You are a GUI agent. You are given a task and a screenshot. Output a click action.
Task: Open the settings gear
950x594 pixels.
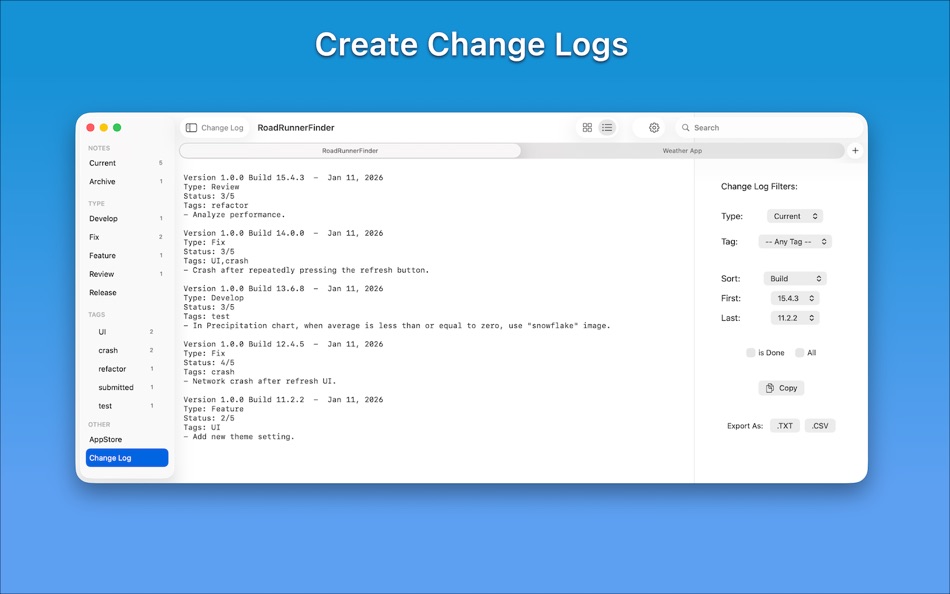pos(653,127)
